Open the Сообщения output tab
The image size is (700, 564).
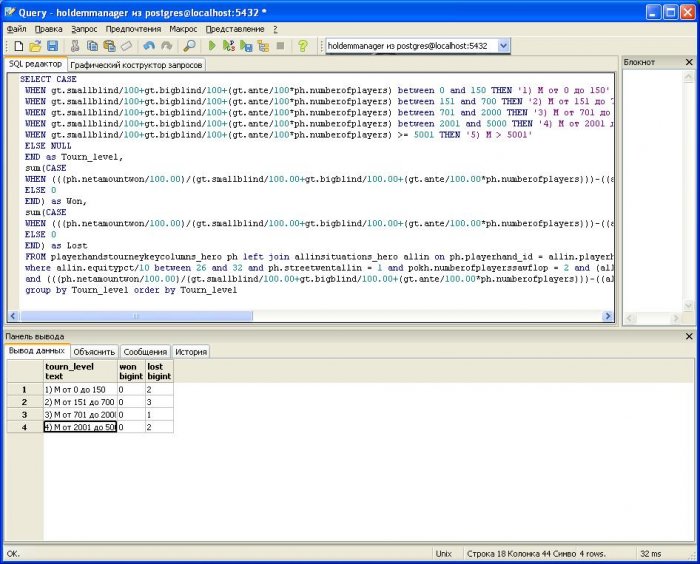(x=145, y=352)
